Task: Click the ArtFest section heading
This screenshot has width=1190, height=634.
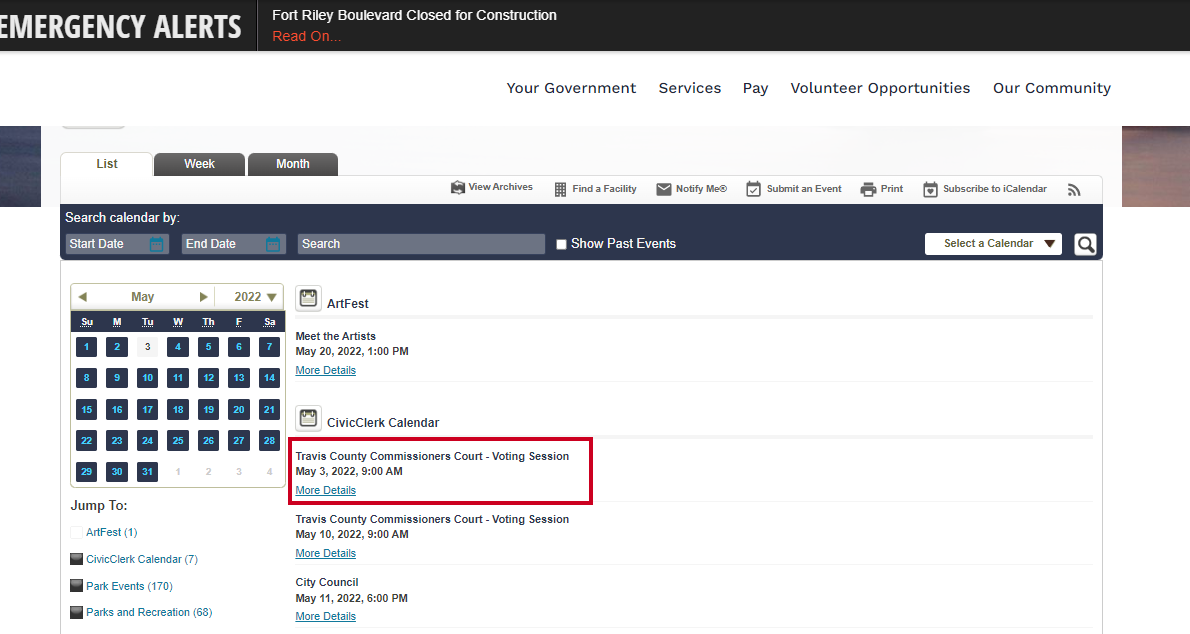Action: (348, 304)
